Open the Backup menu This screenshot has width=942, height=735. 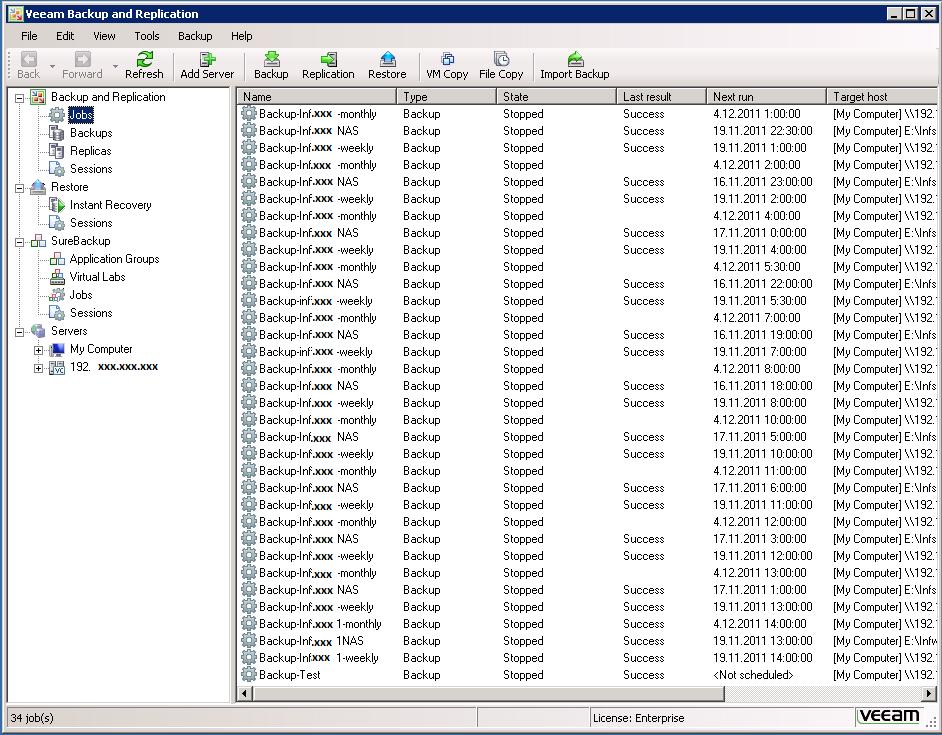point(195,36)
